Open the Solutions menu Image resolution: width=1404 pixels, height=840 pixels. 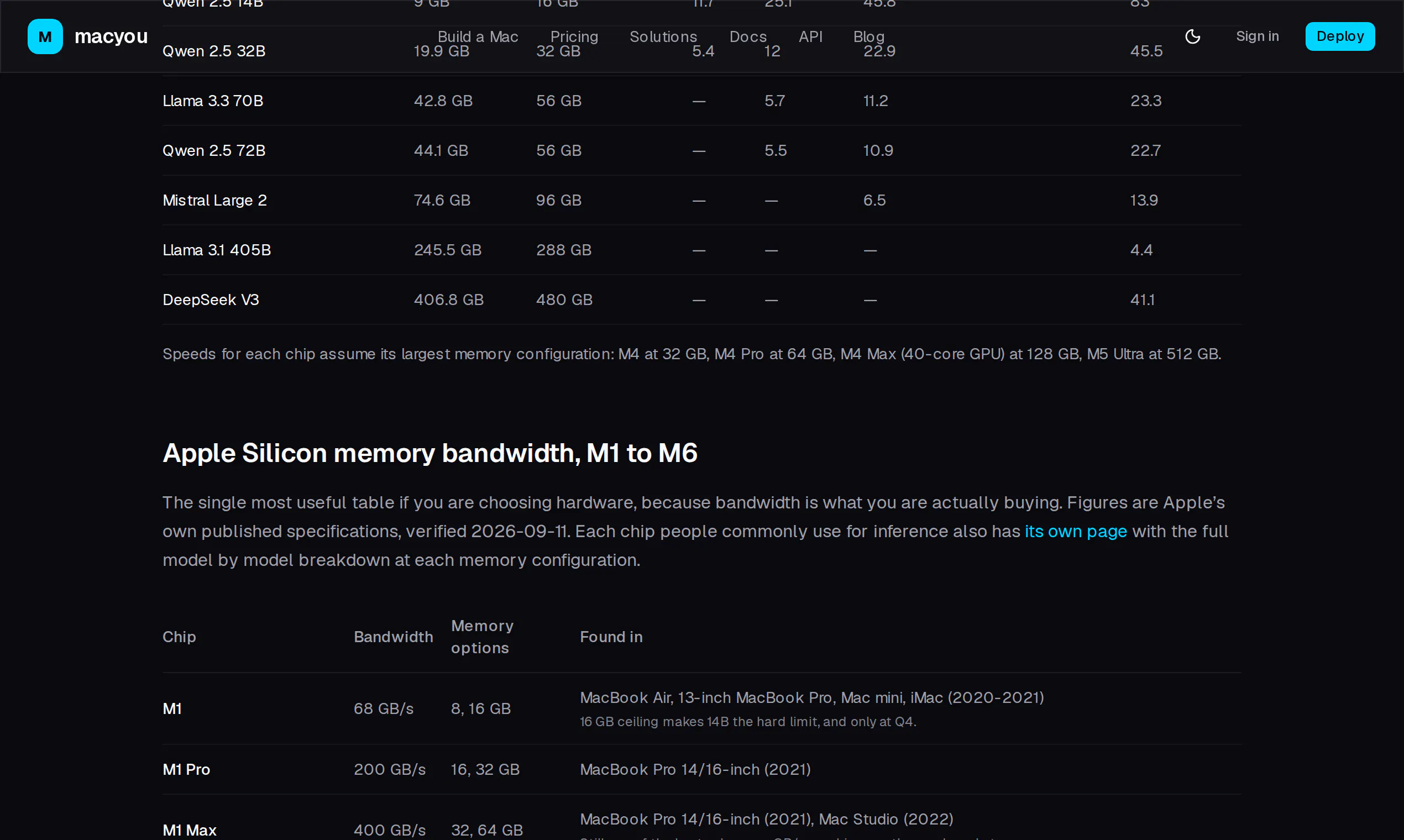[663, 37]
